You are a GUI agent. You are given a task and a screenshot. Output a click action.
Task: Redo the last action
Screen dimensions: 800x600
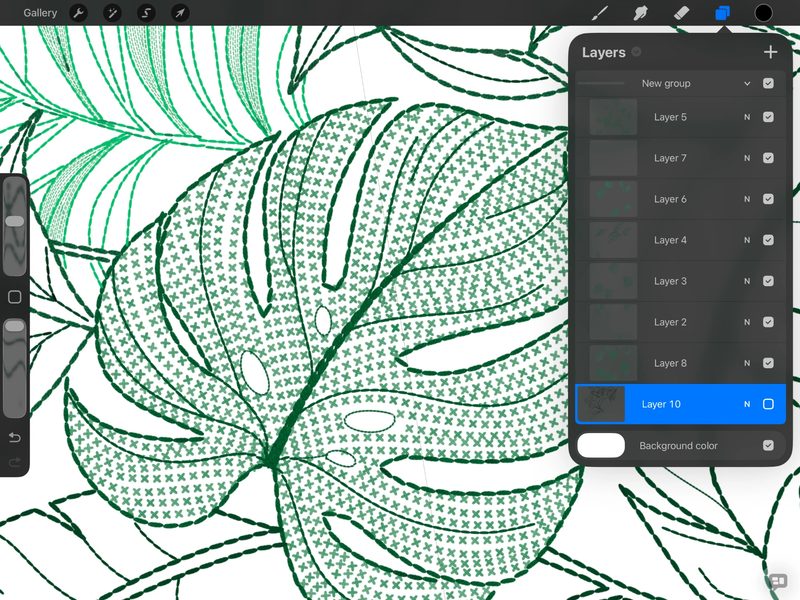(x=15, y=463)
